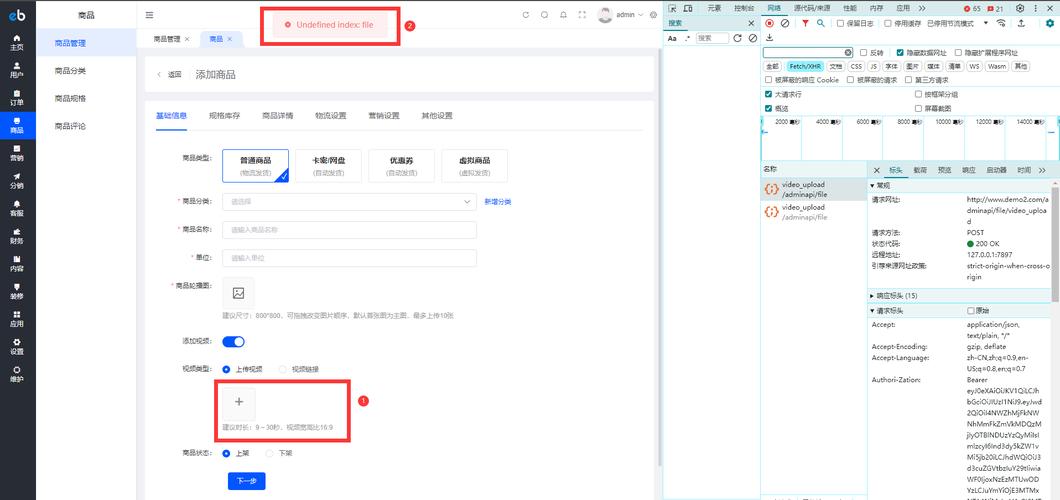Open DevTools main settings gear icon
Screen dimensions: 1060x500
[1020, 8]
